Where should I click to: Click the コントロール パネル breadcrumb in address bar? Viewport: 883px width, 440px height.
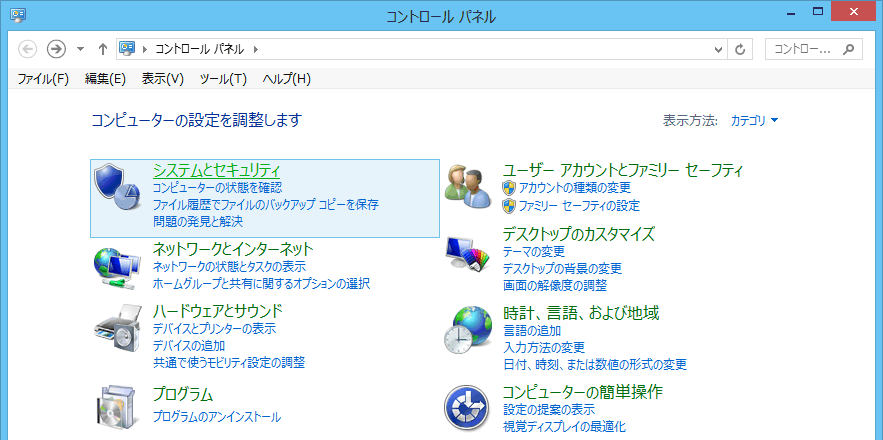click(x=199, y=50)
